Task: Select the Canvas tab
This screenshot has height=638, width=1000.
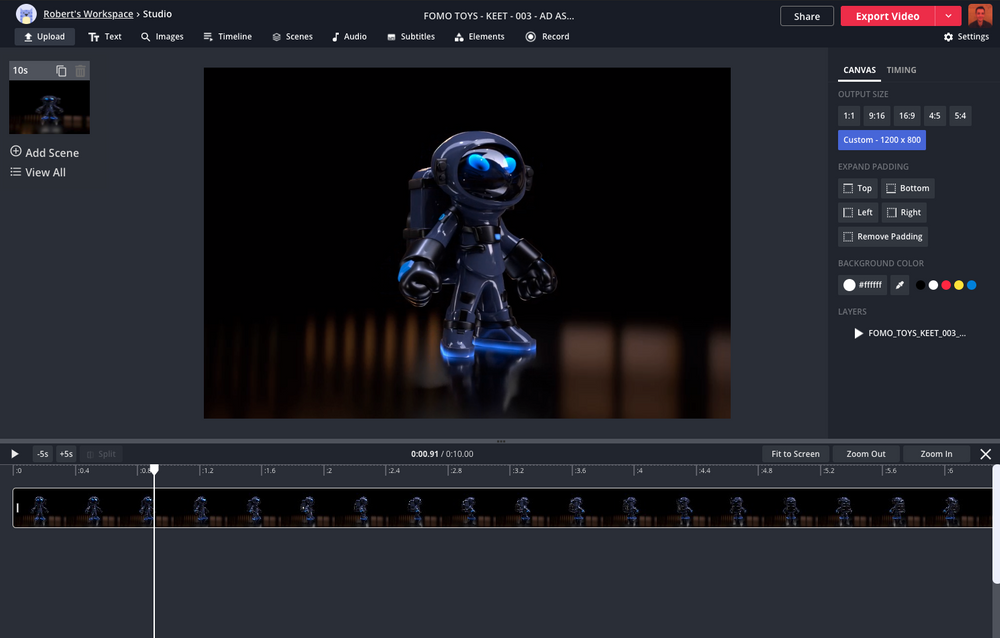Action: click(859, 70)
